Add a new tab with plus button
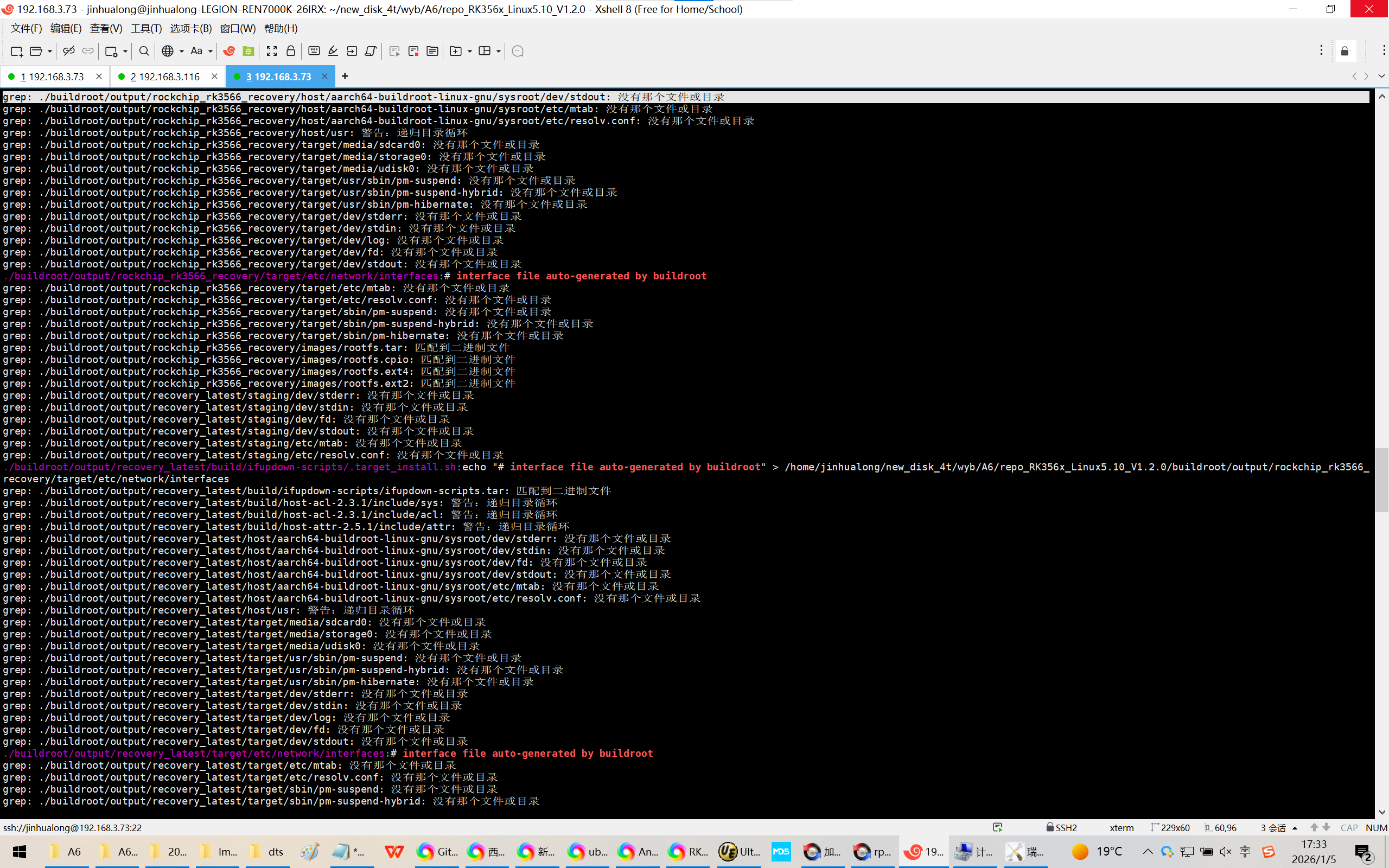The height and width of the screenshot is (868, 1389). pos(345,76)
